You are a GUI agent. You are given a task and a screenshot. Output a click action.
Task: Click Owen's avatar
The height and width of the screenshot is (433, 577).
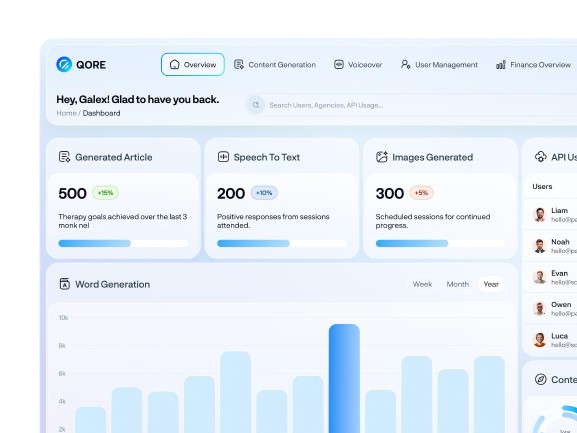tap(540, 308)
